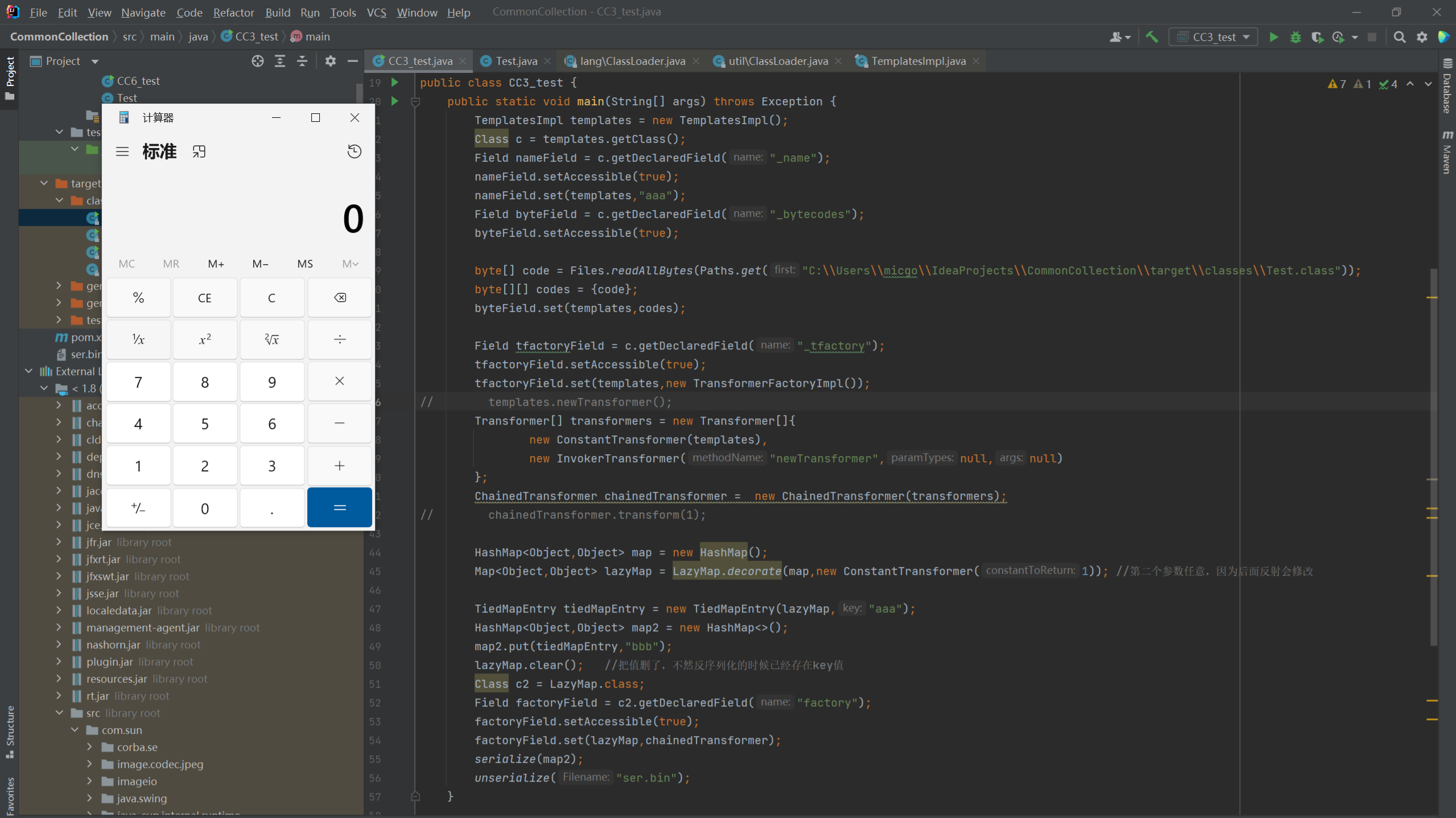Click calculator CE button
Image resolution: width=1456 pixels, height=818 pixels.
(x=205, y=298)
